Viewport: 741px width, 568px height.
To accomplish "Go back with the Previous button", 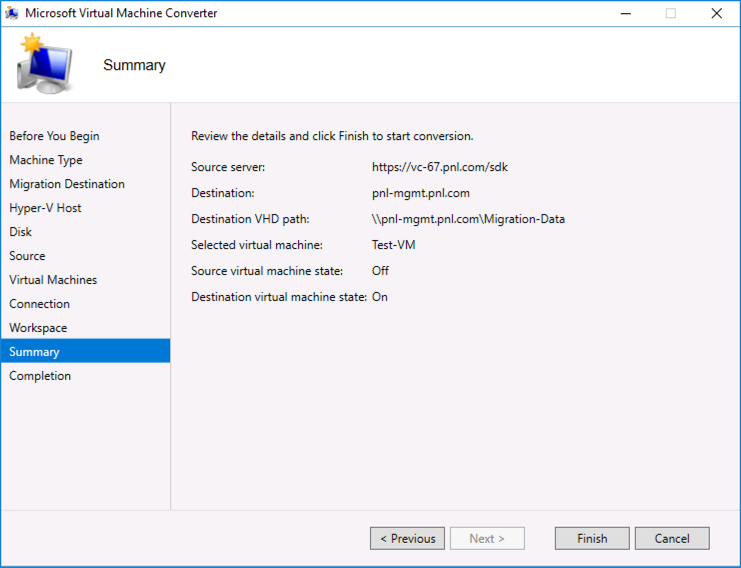I will tap(407, 539).
